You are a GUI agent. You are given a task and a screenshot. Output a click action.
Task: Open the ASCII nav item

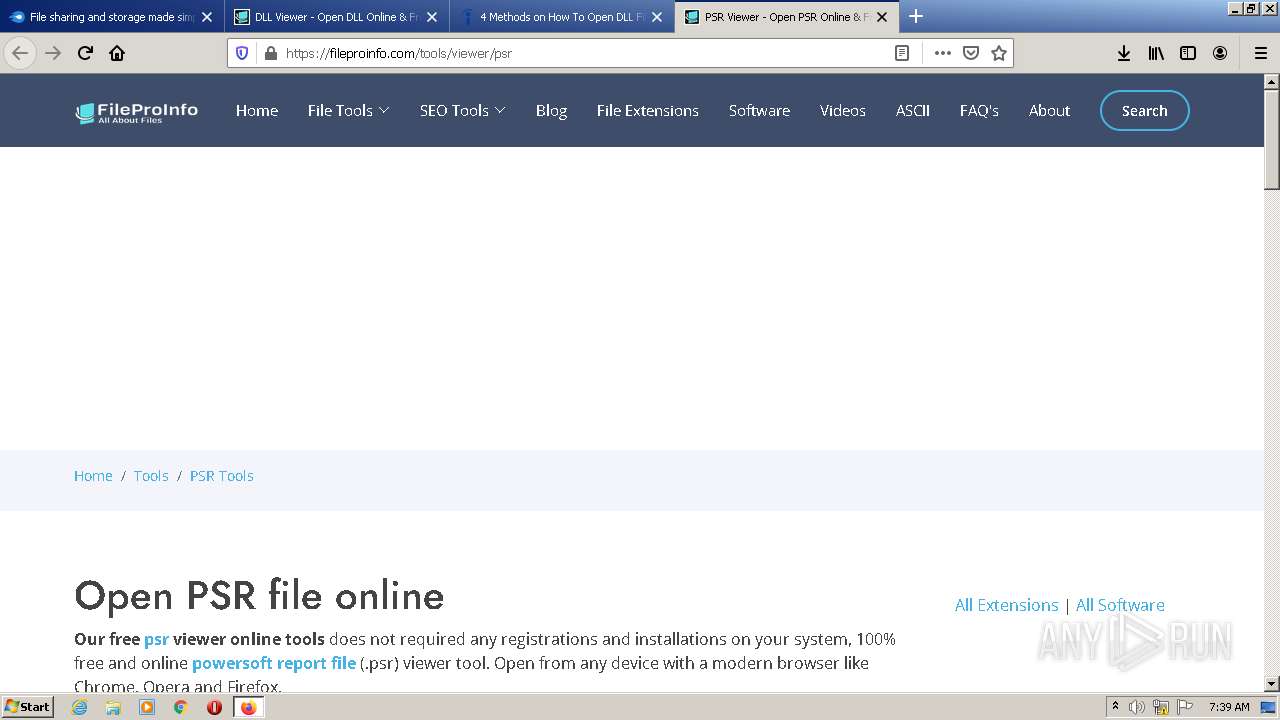[913, 110]
